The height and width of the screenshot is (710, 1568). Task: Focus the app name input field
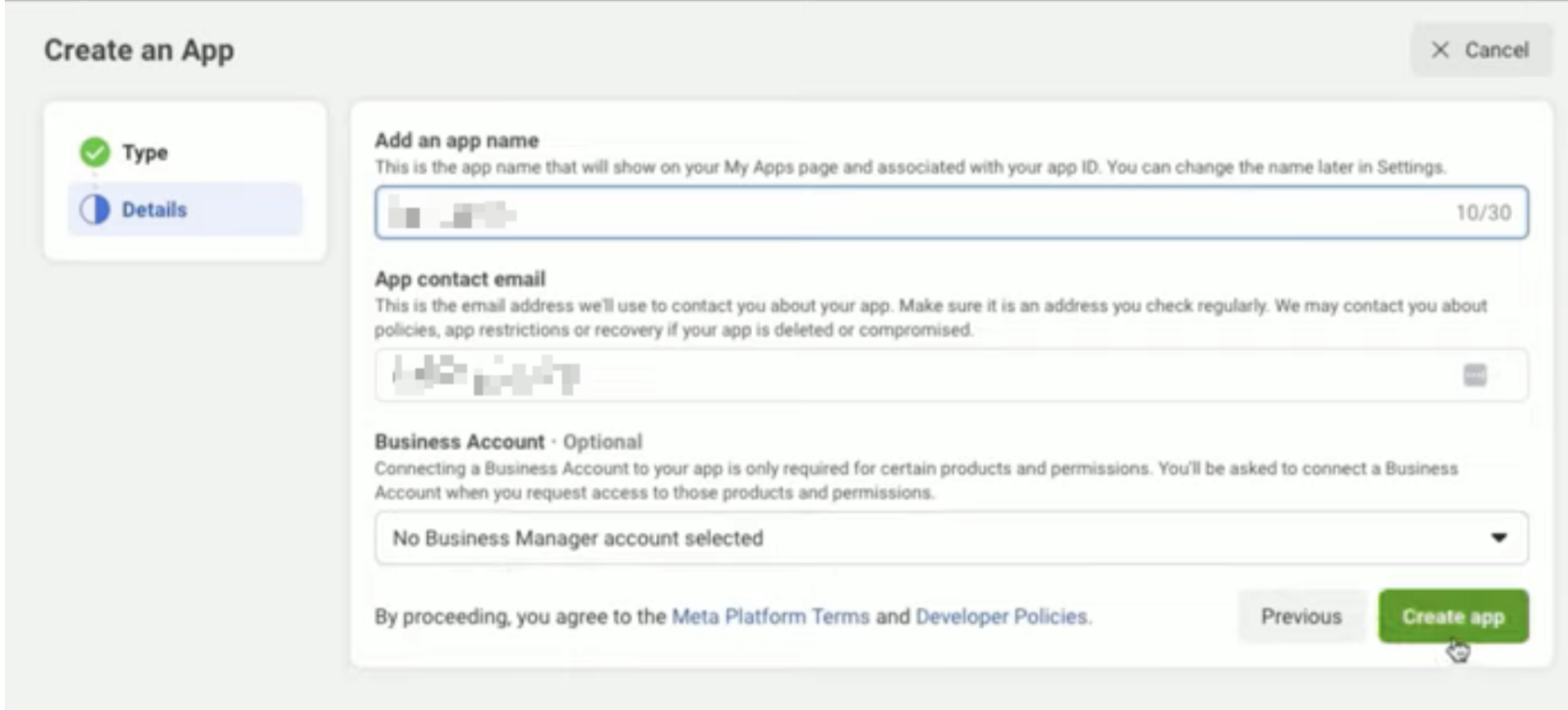951,212
